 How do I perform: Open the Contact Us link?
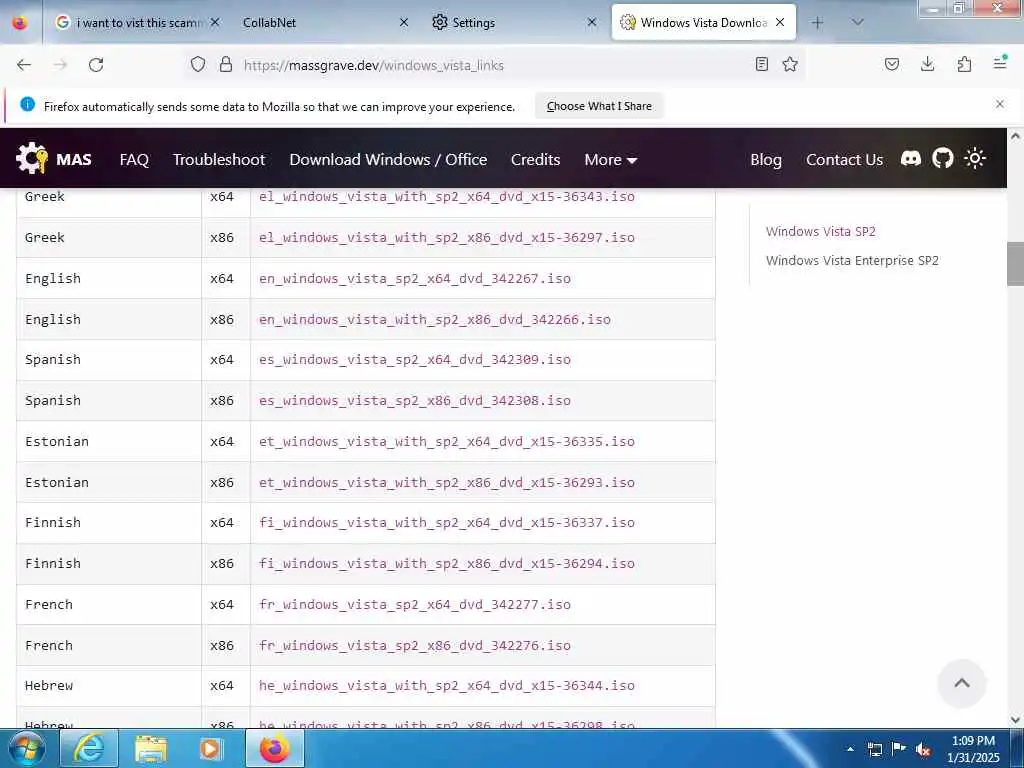tap(844, 159)
